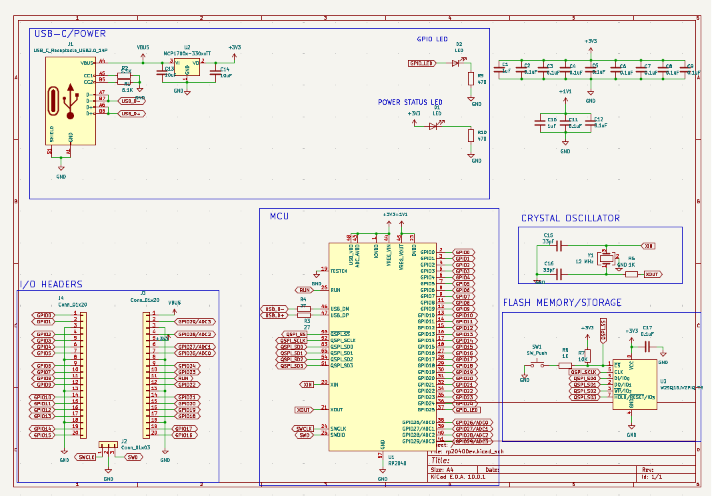
Task: Click the POWER STATUS LED heading text
Action: [x=410, y=102]
